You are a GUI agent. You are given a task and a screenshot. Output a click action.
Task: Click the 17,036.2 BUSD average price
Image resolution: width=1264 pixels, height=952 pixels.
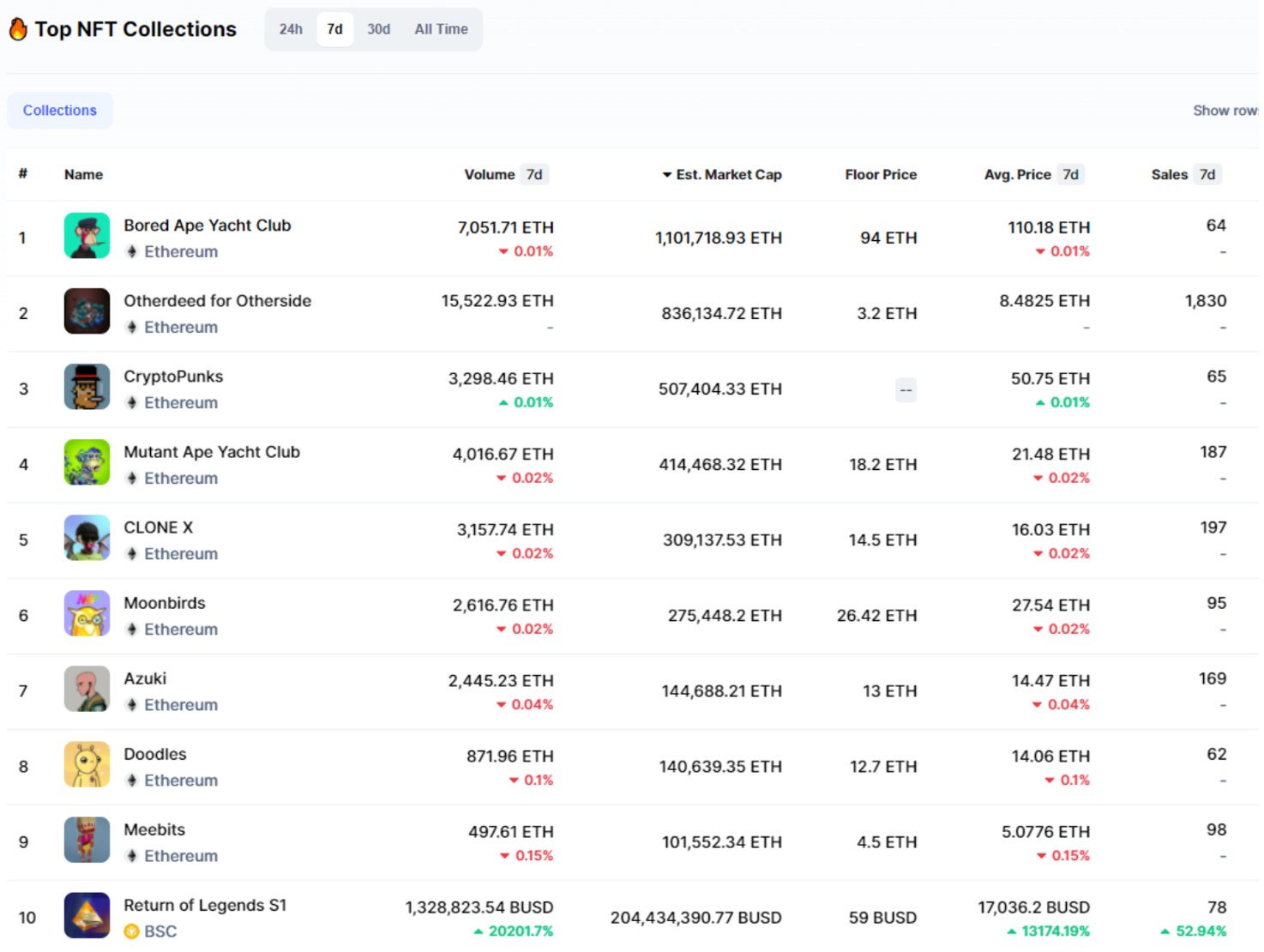pos(1033,907)
